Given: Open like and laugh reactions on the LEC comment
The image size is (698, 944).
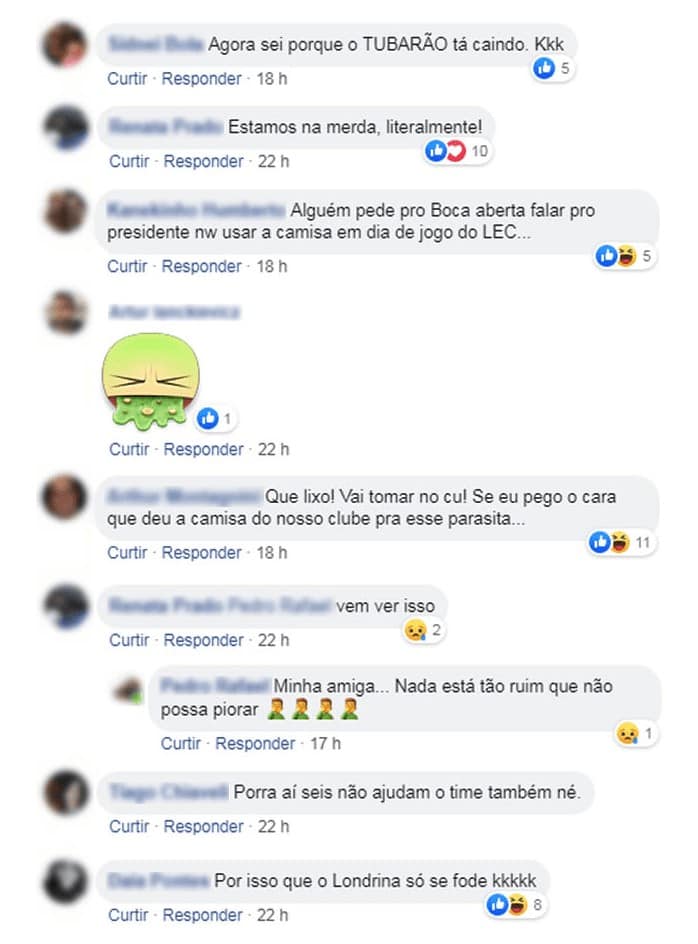Looking at the screenshot, I should coord(624,256).
